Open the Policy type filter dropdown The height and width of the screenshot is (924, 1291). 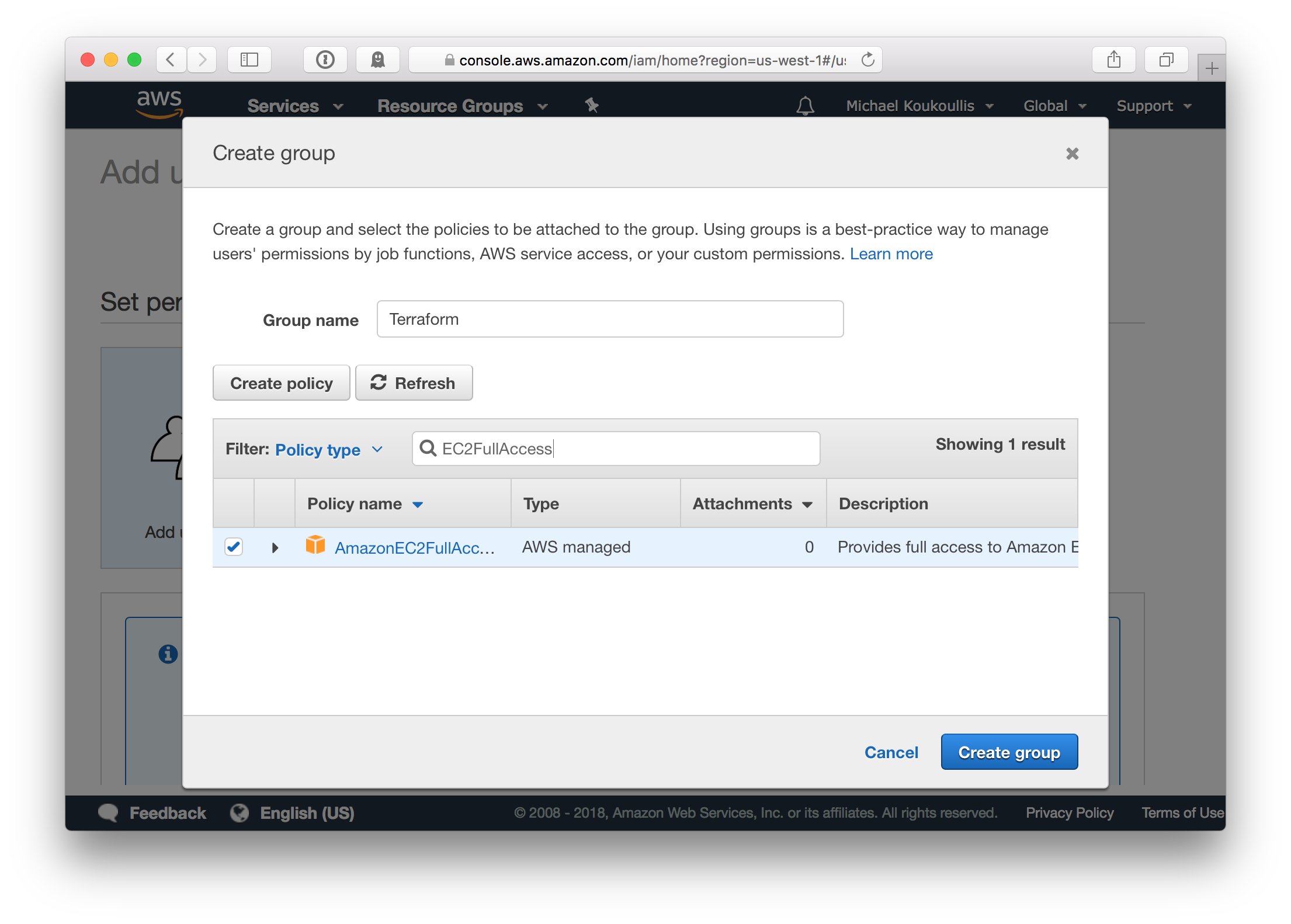tap(329, 450)
